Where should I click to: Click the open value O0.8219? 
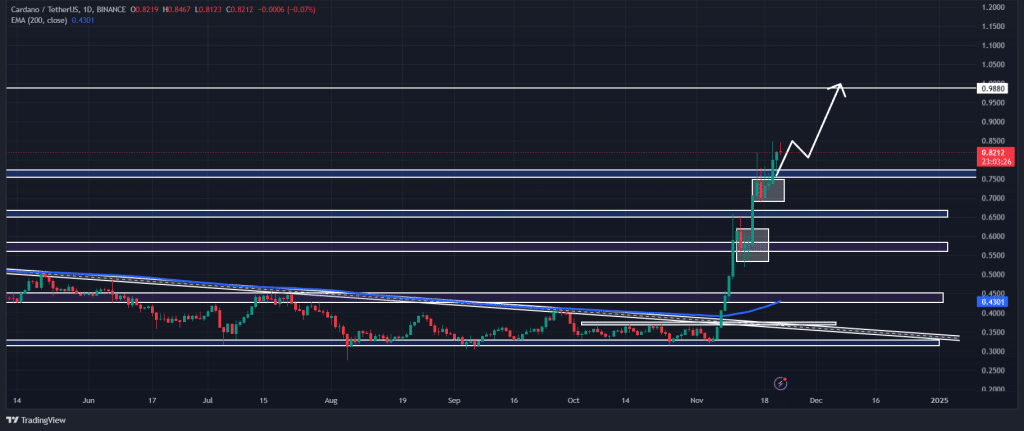point(143,10)
